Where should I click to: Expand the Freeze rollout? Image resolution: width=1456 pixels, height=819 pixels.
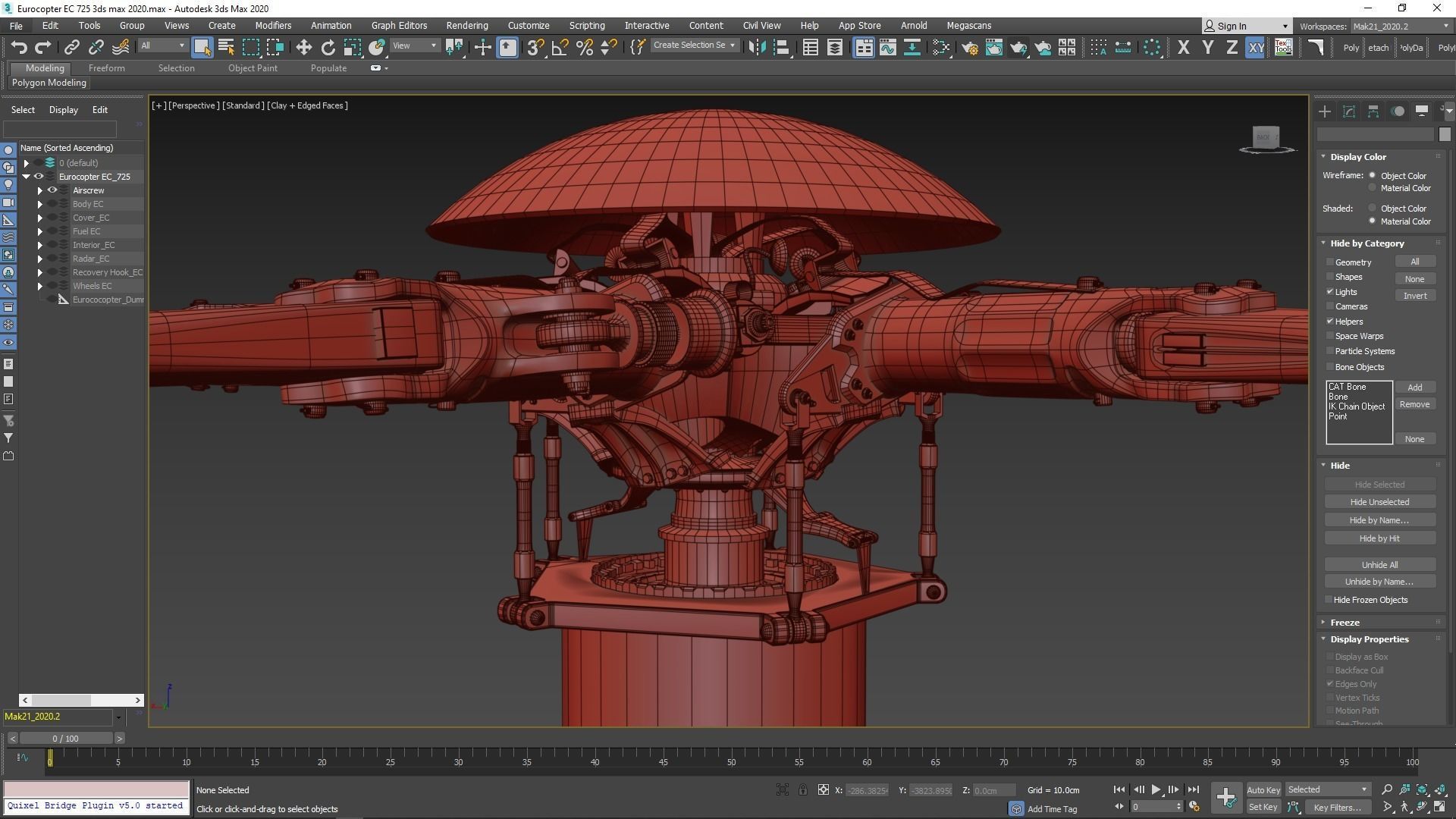(1345, 622)
